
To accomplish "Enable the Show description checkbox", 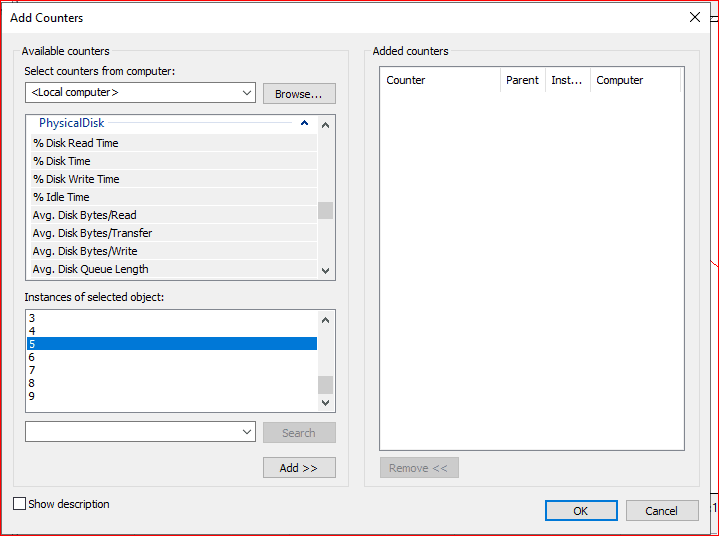I will tap(19, 504).
